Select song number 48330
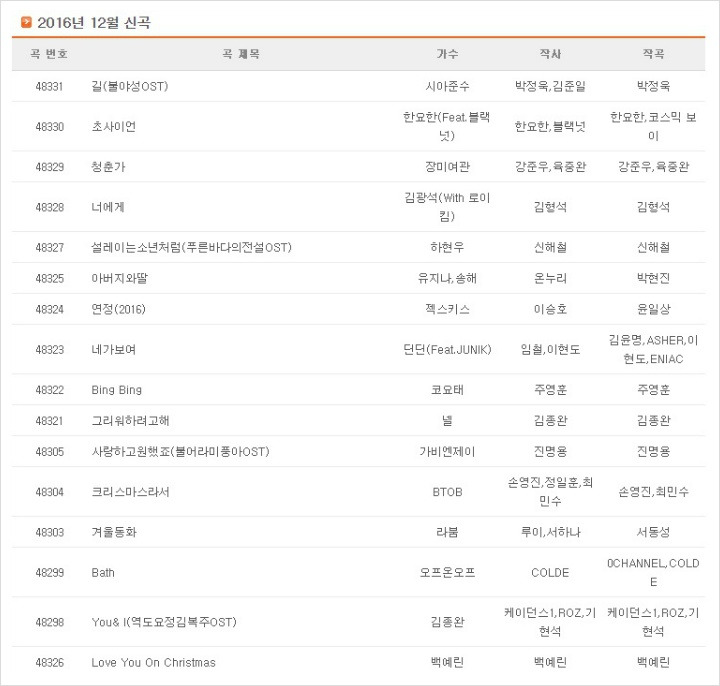 tap(49, 127)
